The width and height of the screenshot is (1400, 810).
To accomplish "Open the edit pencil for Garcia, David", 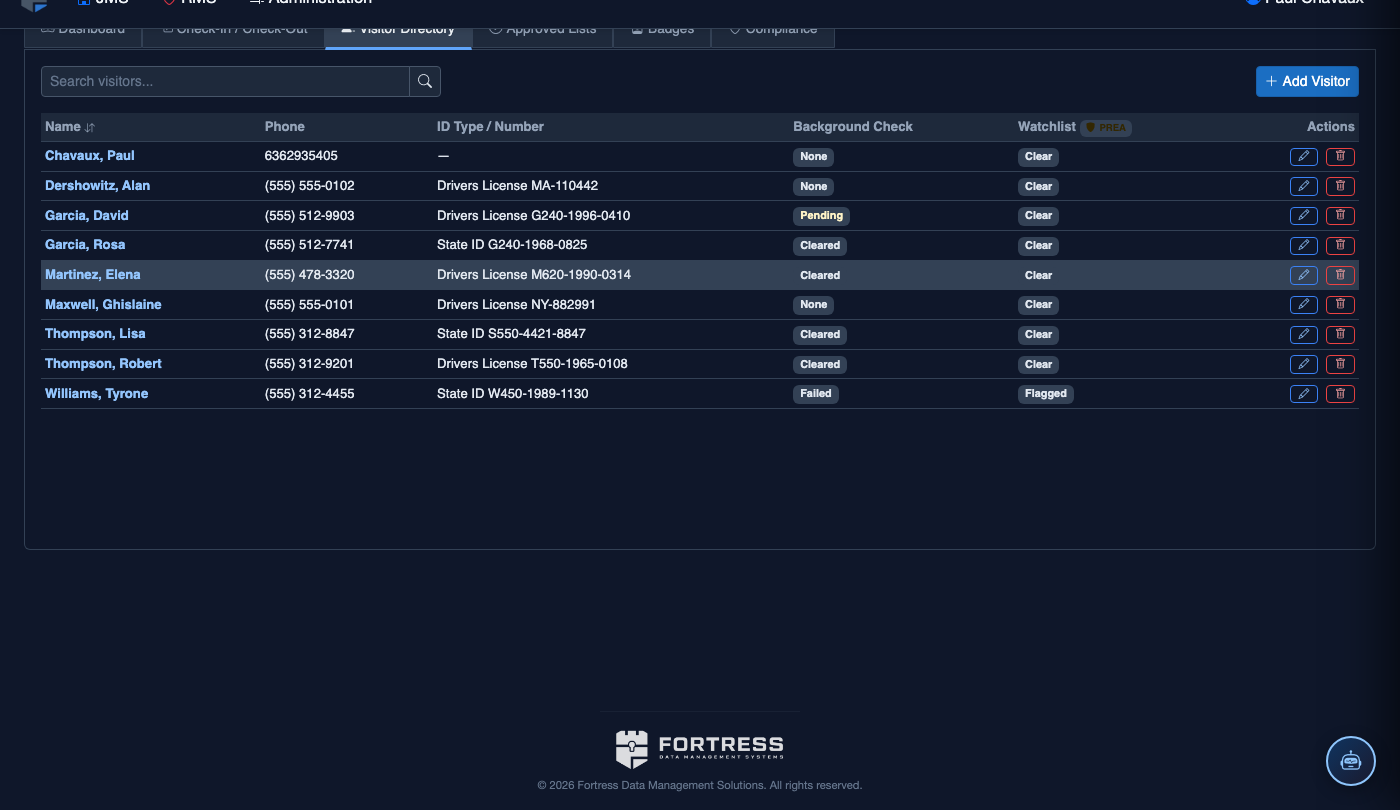I will (x=1303, y=216).
